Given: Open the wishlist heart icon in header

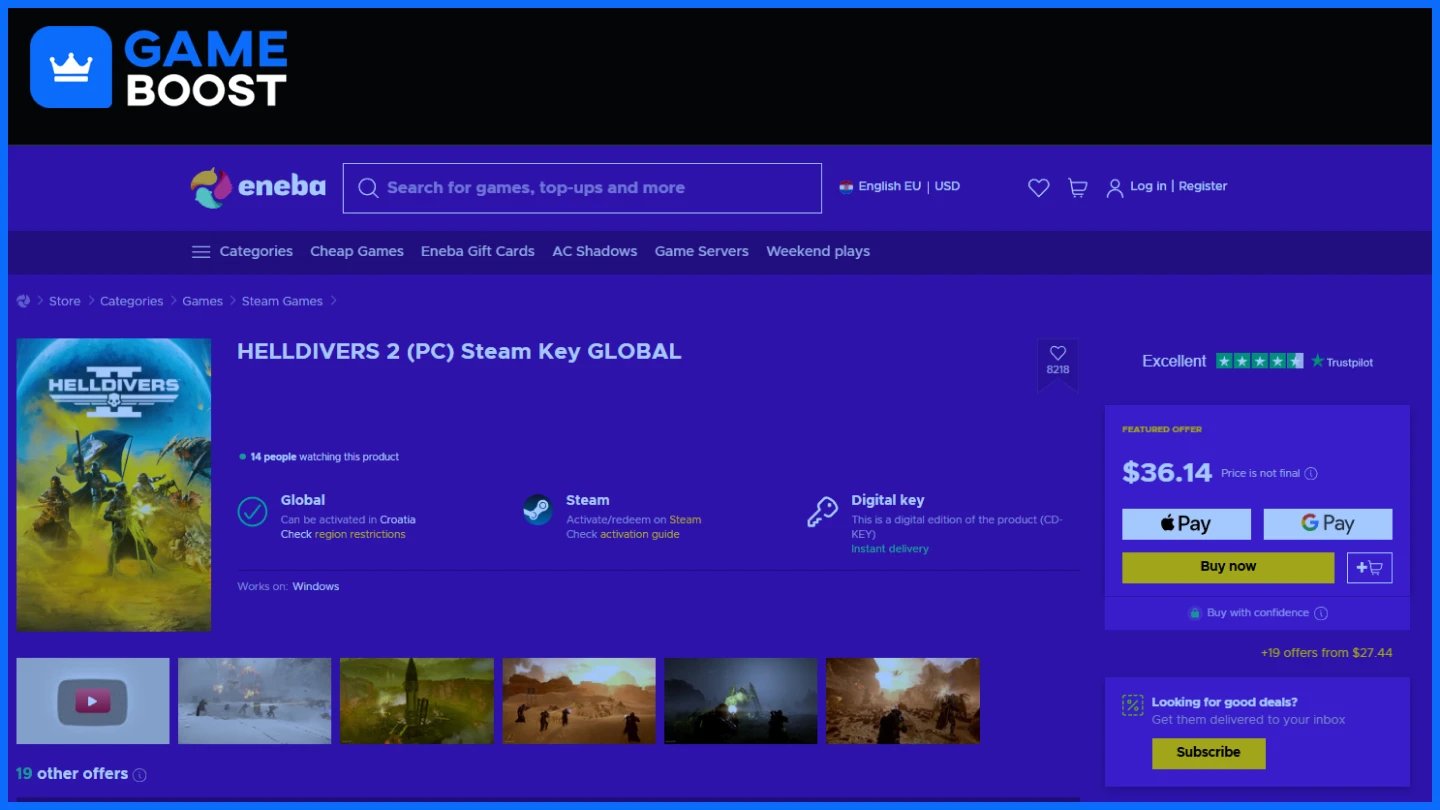Looking at the screenshot, I should click(x=1039, y=187).
